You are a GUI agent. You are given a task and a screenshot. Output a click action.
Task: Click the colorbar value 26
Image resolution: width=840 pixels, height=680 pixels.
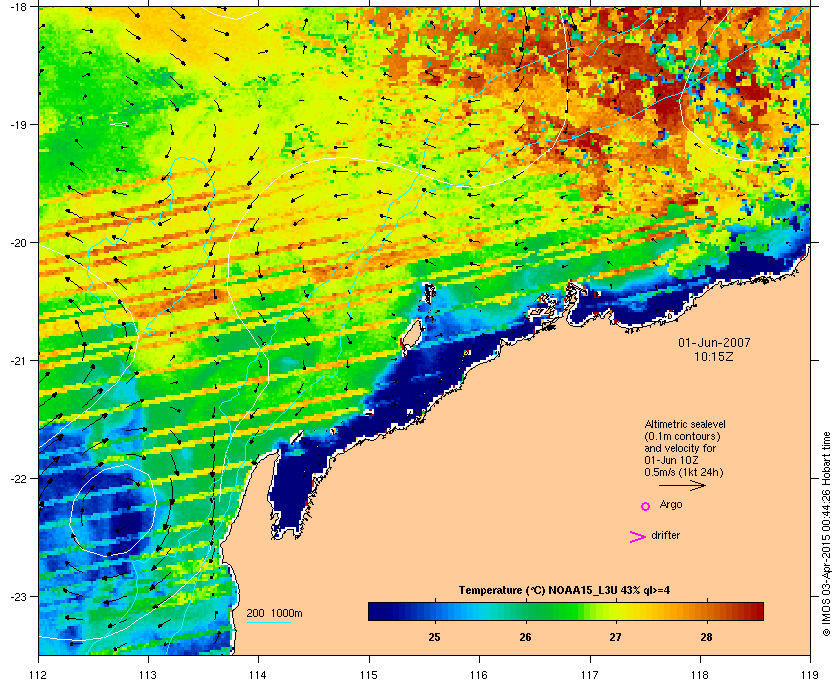[x=525, y=637]
